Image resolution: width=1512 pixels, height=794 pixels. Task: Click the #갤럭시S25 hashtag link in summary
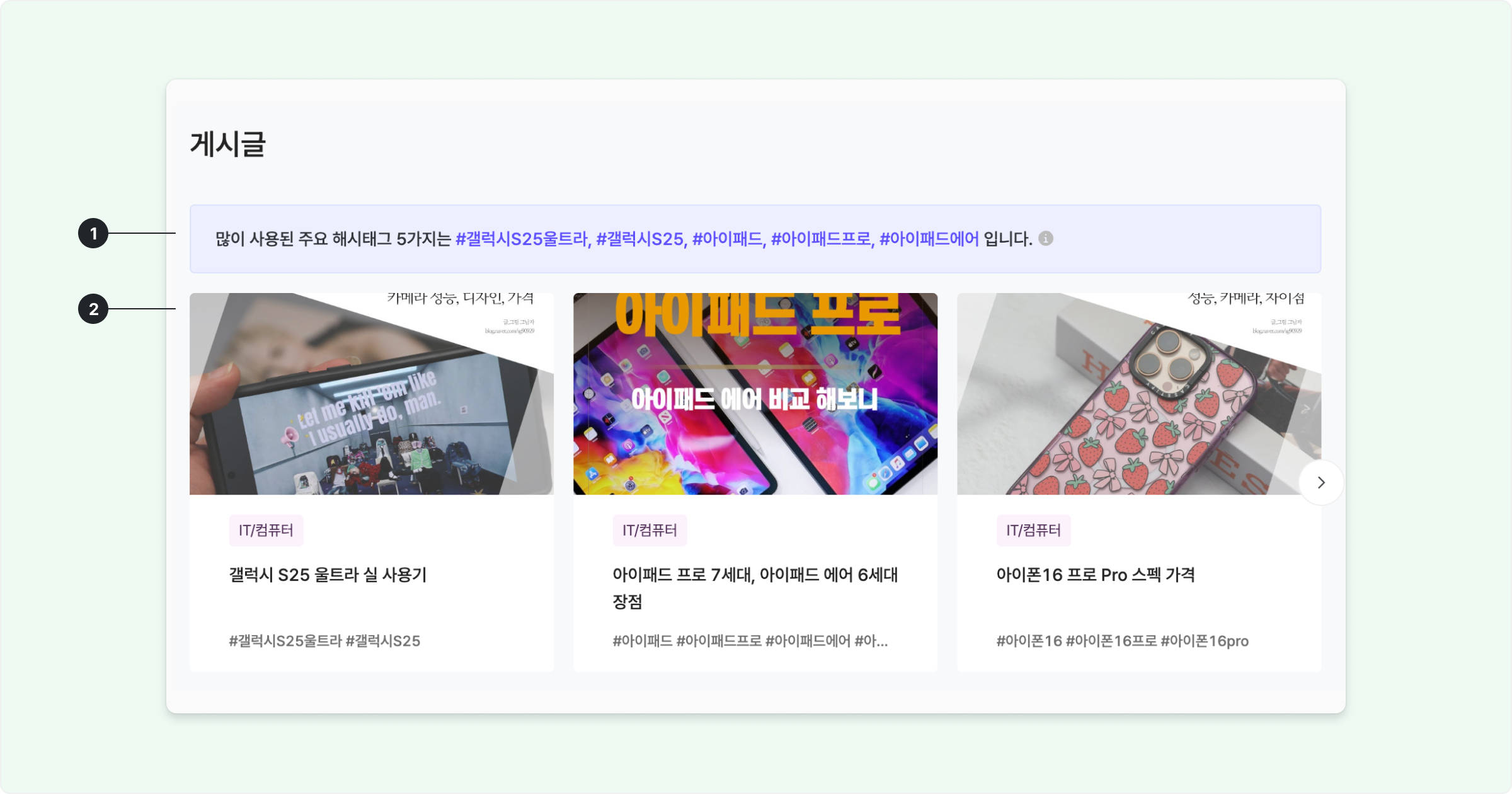pyautogui.click(x=640, y=239)
